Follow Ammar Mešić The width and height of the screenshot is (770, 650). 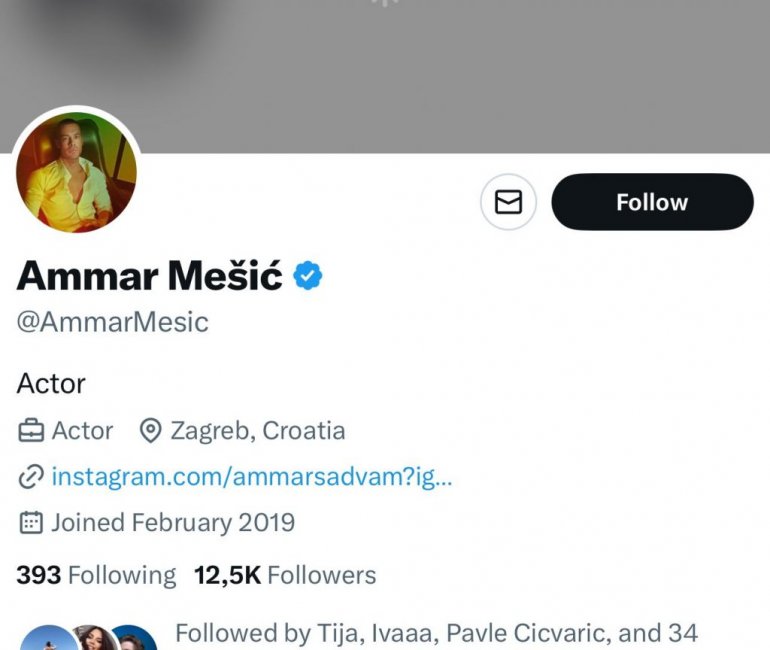coord(652,202)
